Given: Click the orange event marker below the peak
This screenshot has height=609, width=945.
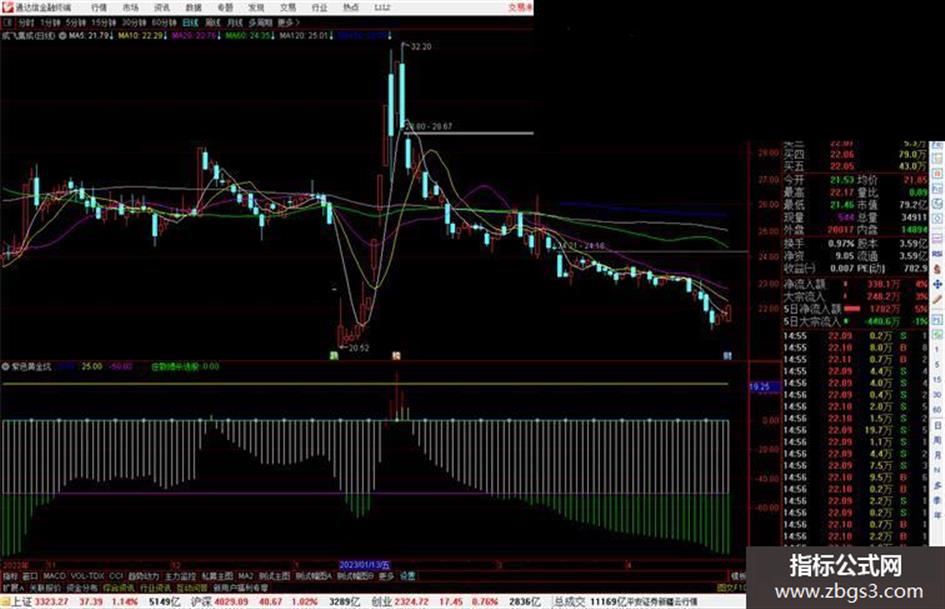Looking at the screenshot, I should pyautogui.click(x=396, y=356).
